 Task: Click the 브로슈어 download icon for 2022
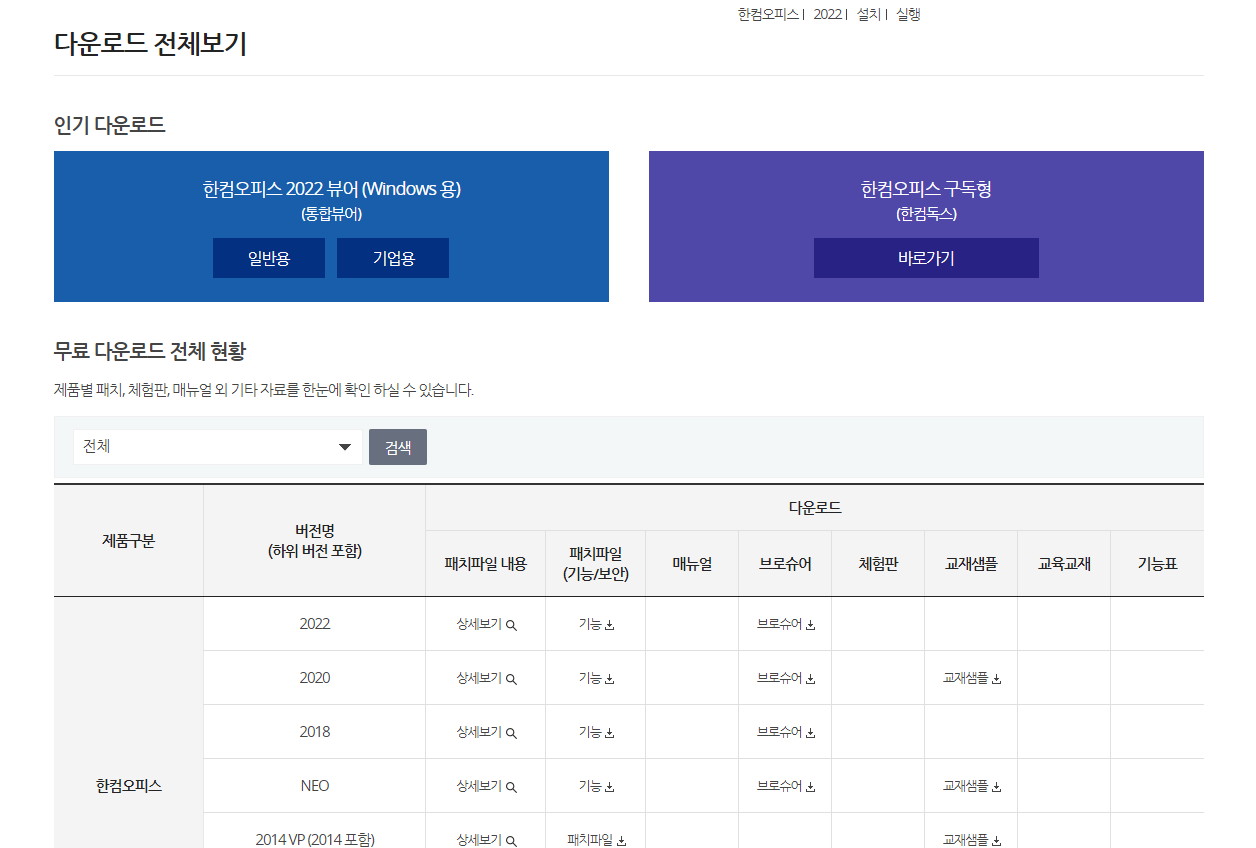pos(811,625)
